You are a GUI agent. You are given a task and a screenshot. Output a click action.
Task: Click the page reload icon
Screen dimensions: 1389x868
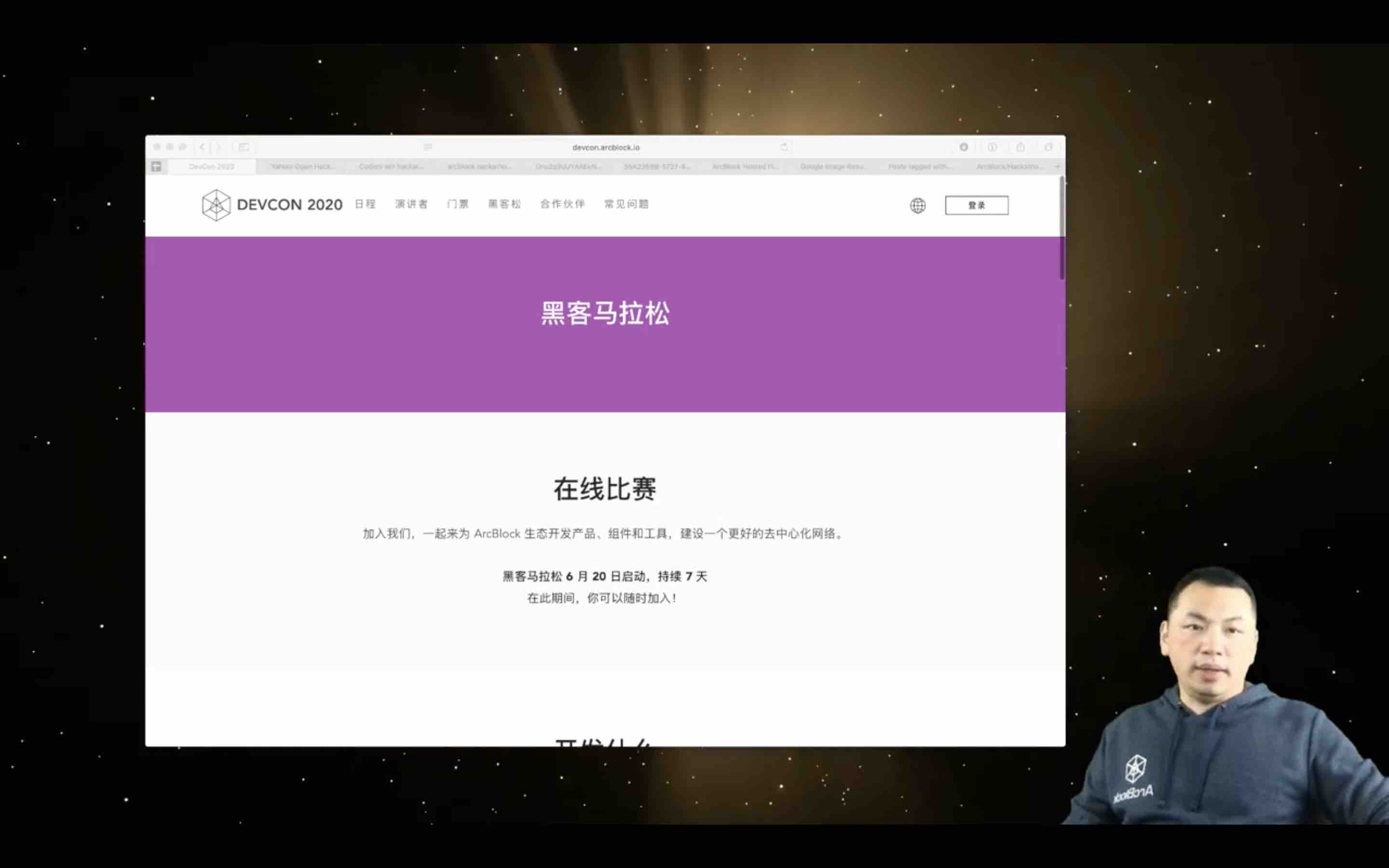tap(784, 147)
